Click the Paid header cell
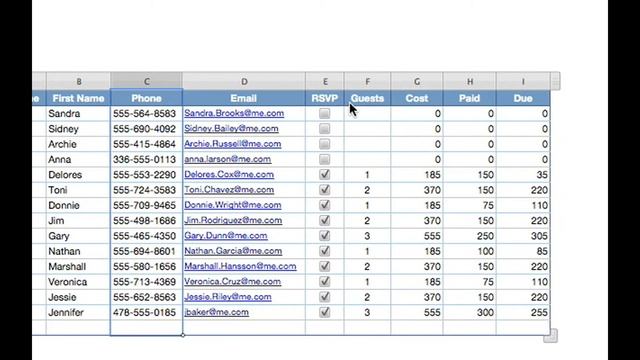 [470, 98]
